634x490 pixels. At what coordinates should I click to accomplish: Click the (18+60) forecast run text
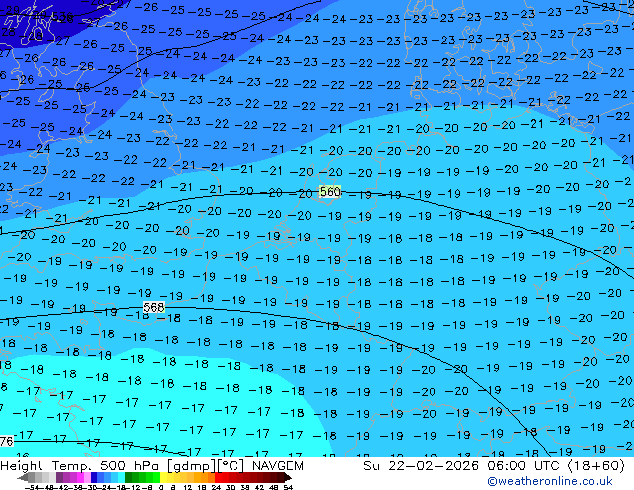(x=596, y=466)
